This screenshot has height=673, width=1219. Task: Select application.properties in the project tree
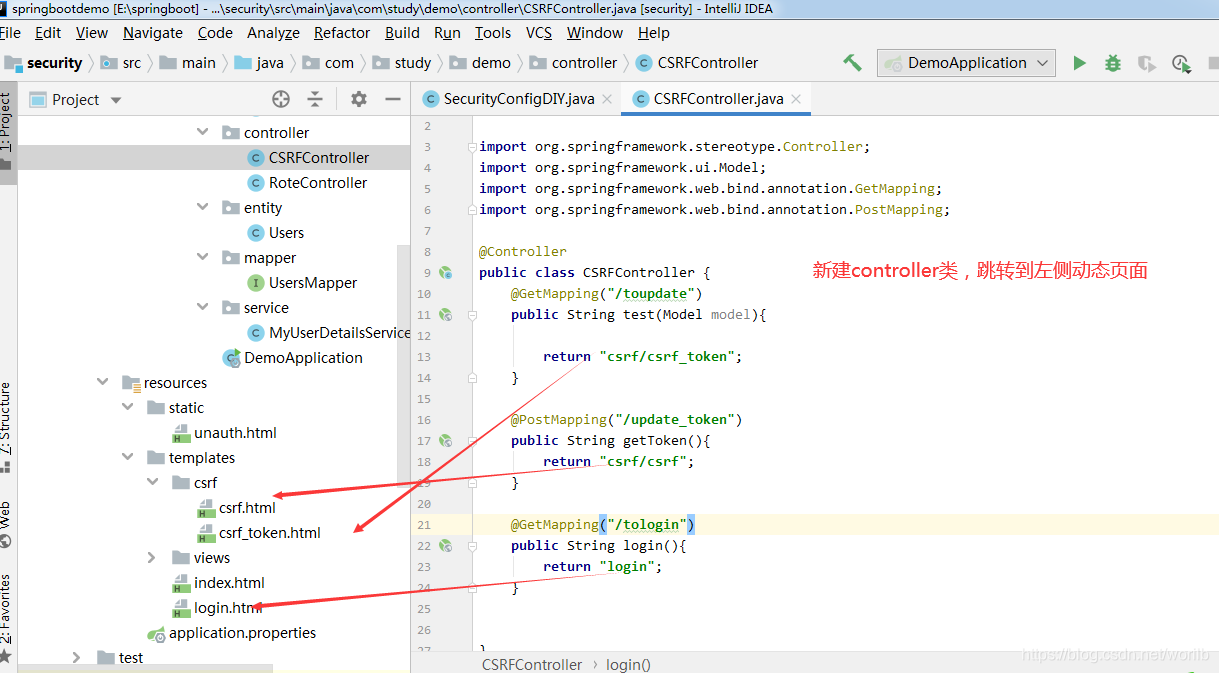(x=242, y=632)
